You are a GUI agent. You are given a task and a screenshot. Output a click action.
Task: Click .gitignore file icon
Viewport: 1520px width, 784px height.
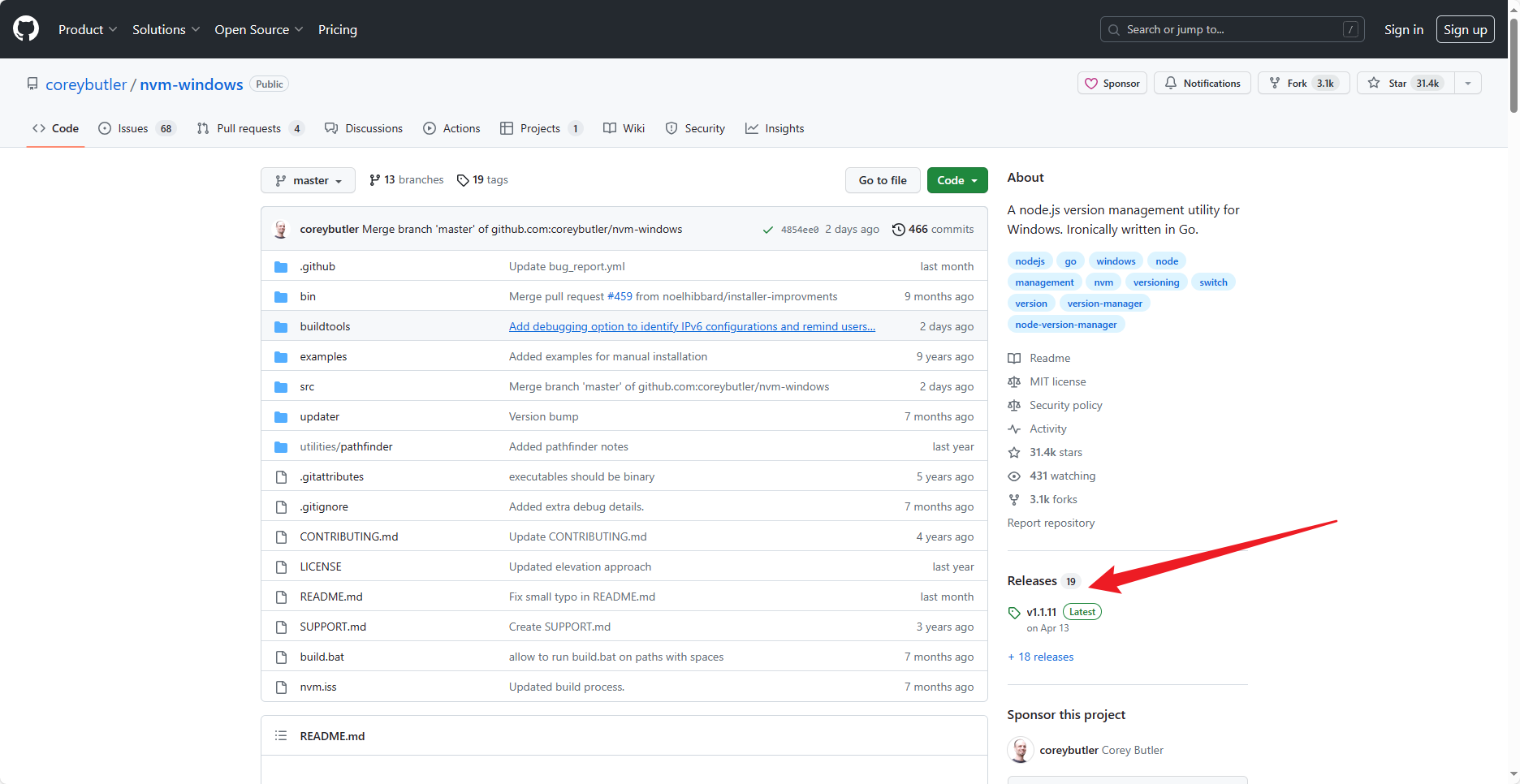281,507
